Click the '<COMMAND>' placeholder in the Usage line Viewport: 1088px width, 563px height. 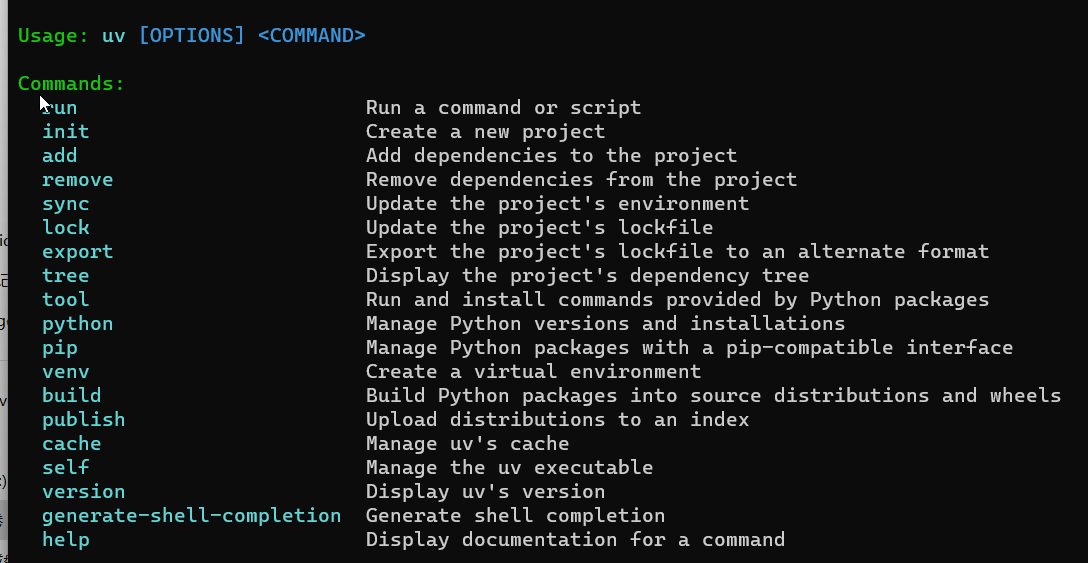pyautogui.click(x=312, y=35)
